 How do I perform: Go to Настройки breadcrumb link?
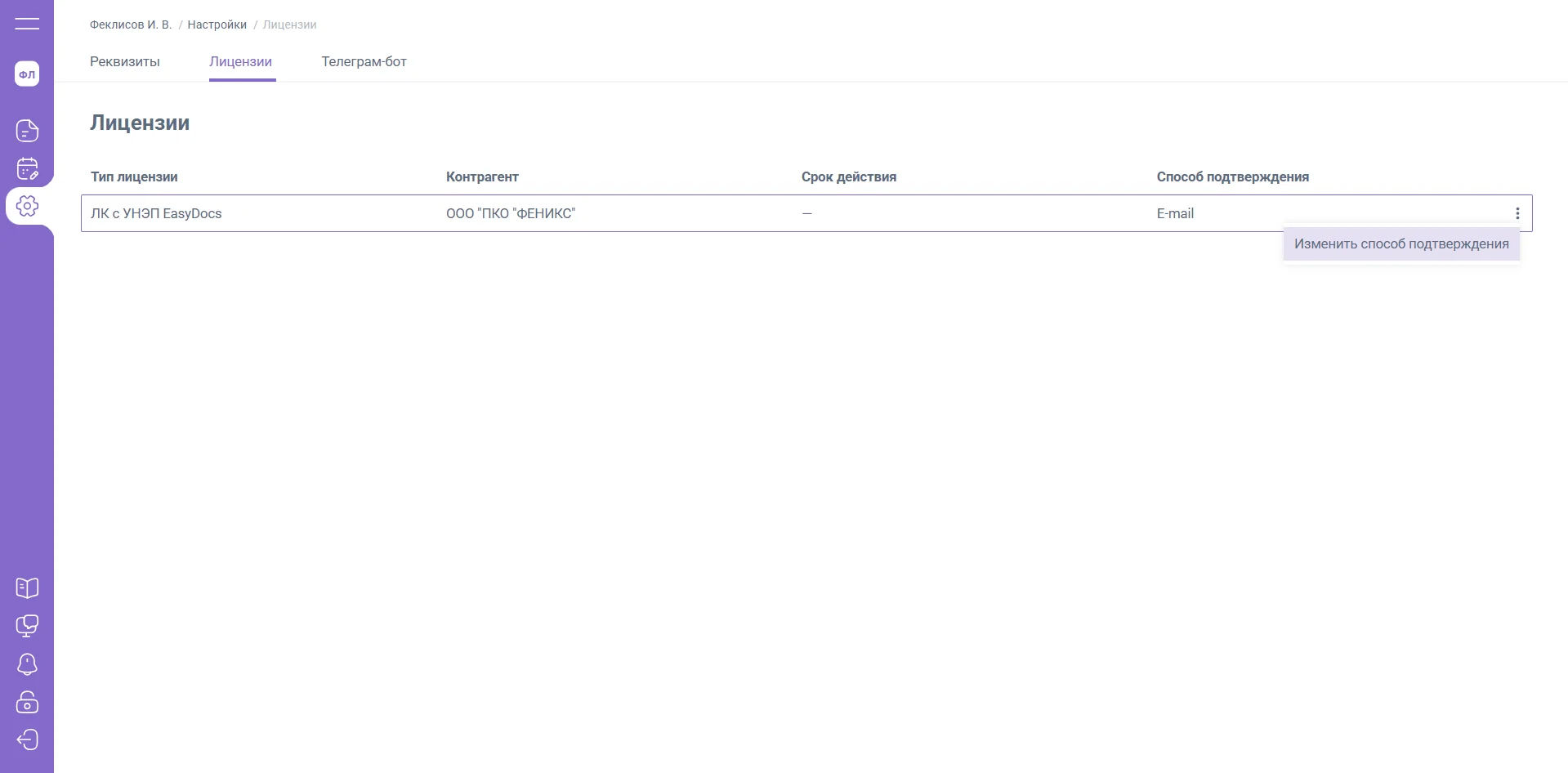coord(217,25)
